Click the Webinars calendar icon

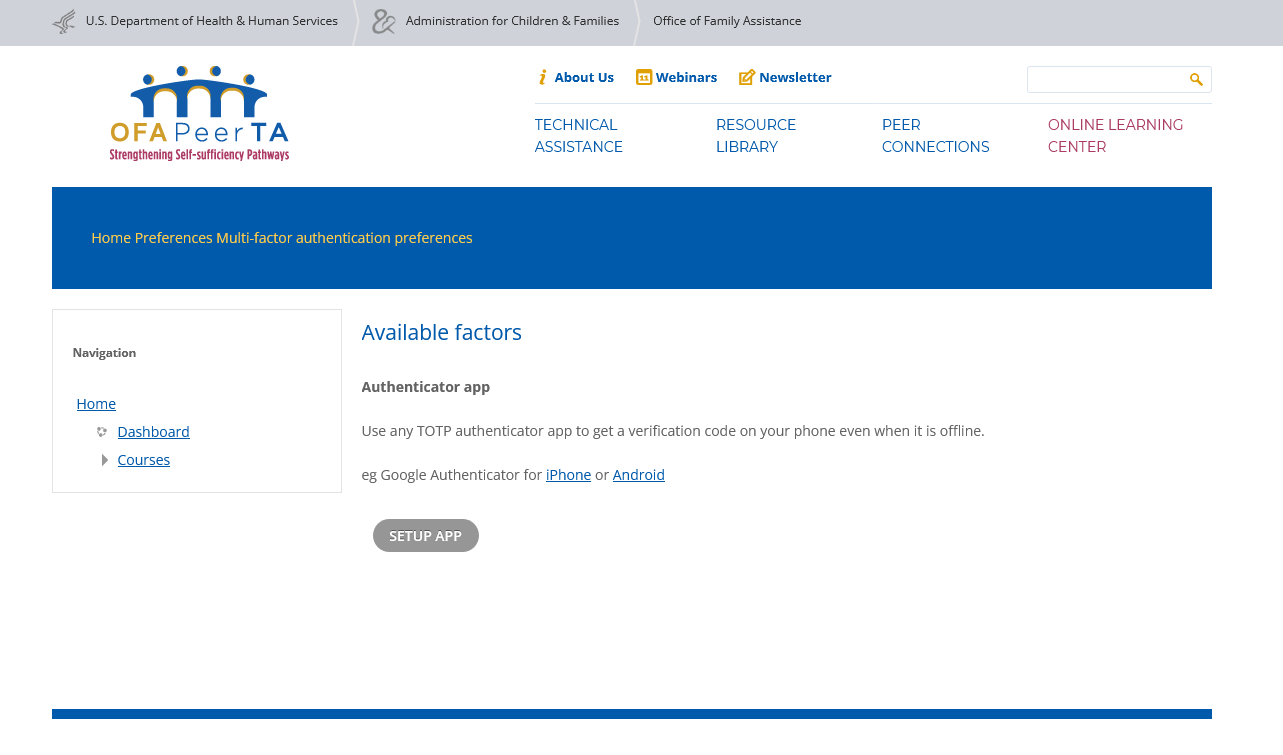[644, 78]
